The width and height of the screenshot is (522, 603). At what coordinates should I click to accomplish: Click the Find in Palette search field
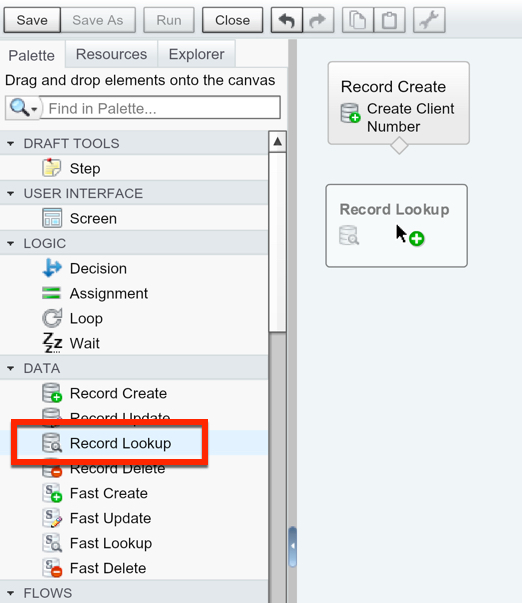(x=160, y=108)
